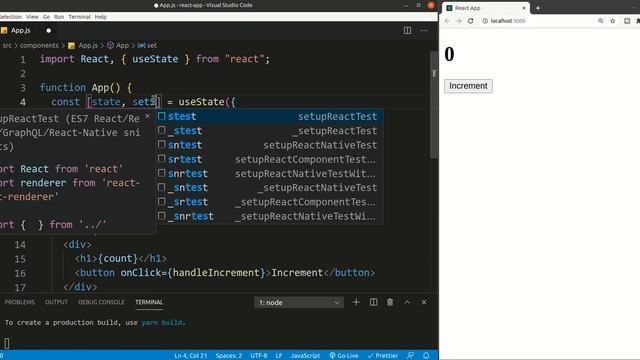Split the terminal panel
This screenshot has height=360, width=640.
[x=373, y=302]
